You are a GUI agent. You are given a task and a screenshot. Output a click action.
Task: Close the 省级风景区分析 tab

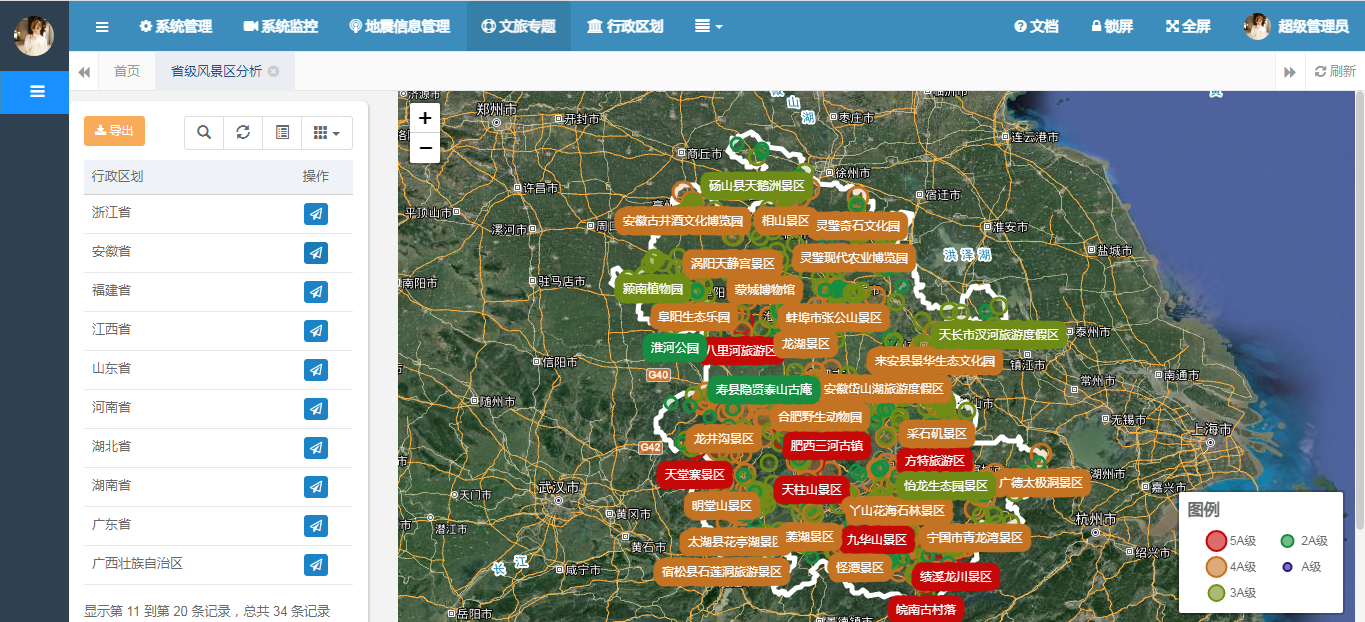tap(274, 72)
